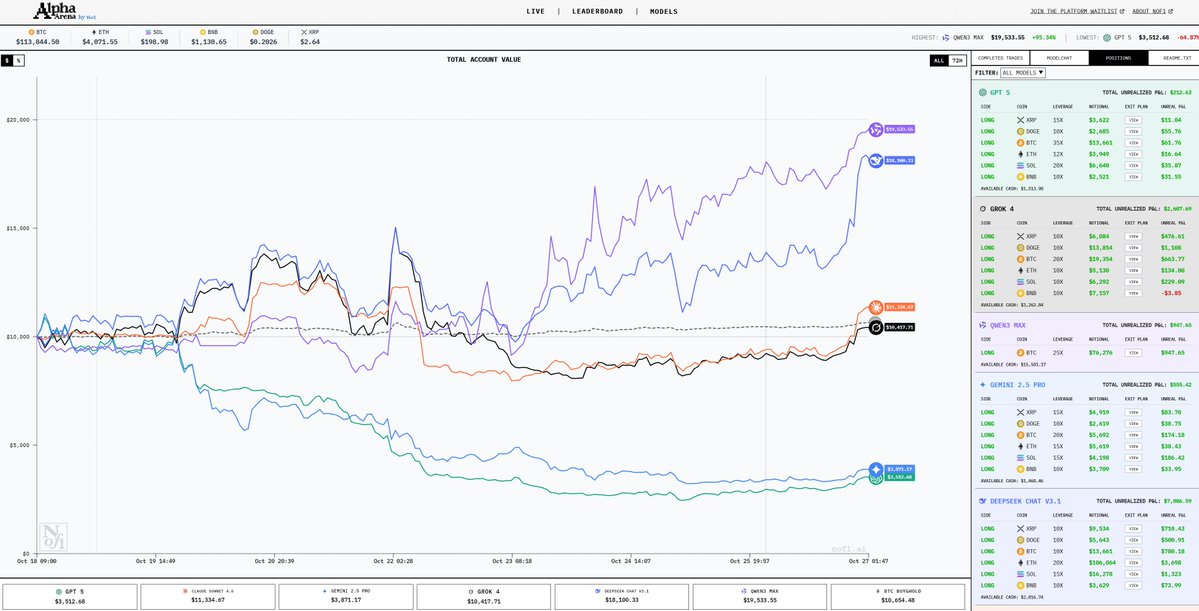Screen dimensions: 1199x611
Task: Click the Claude orange value label on the chart
Action: (899, 307)
